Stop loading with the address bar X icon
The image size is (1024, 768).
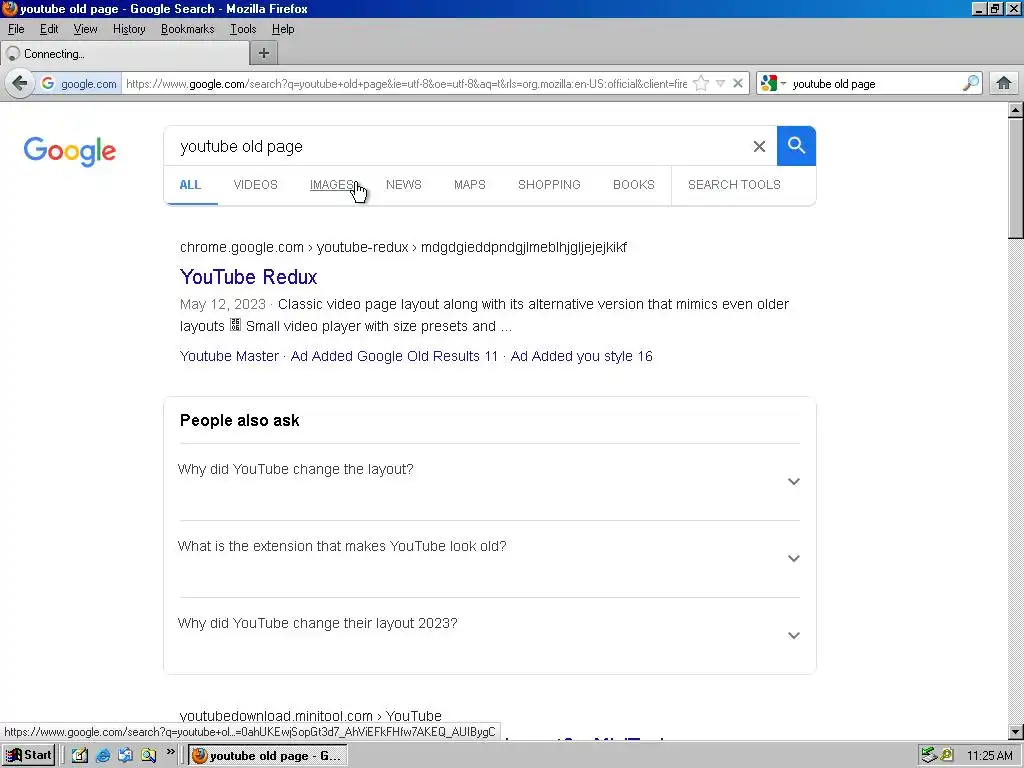pyautogui.click(x=738, y=84)
